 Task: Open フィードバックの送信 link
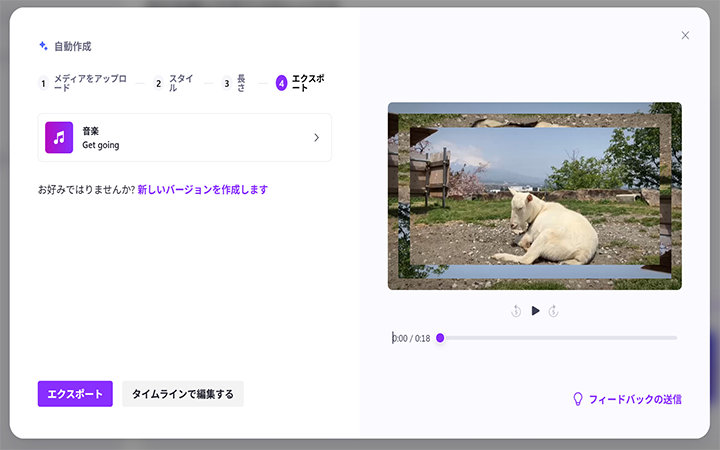click(x=635, y=399)
